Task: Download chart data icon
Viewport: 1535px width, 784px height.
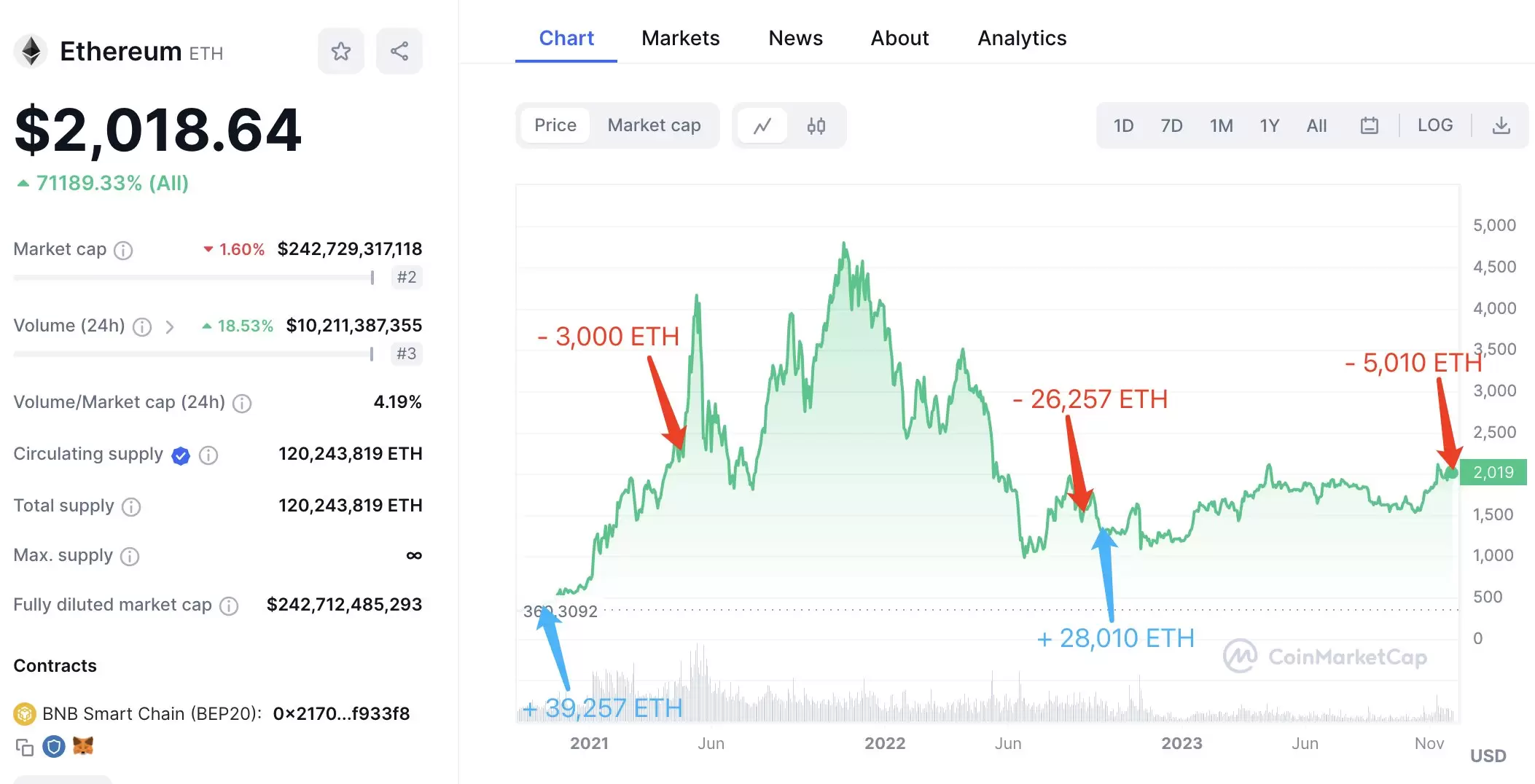Action: pyautogui.click(x=1501, y=126)
